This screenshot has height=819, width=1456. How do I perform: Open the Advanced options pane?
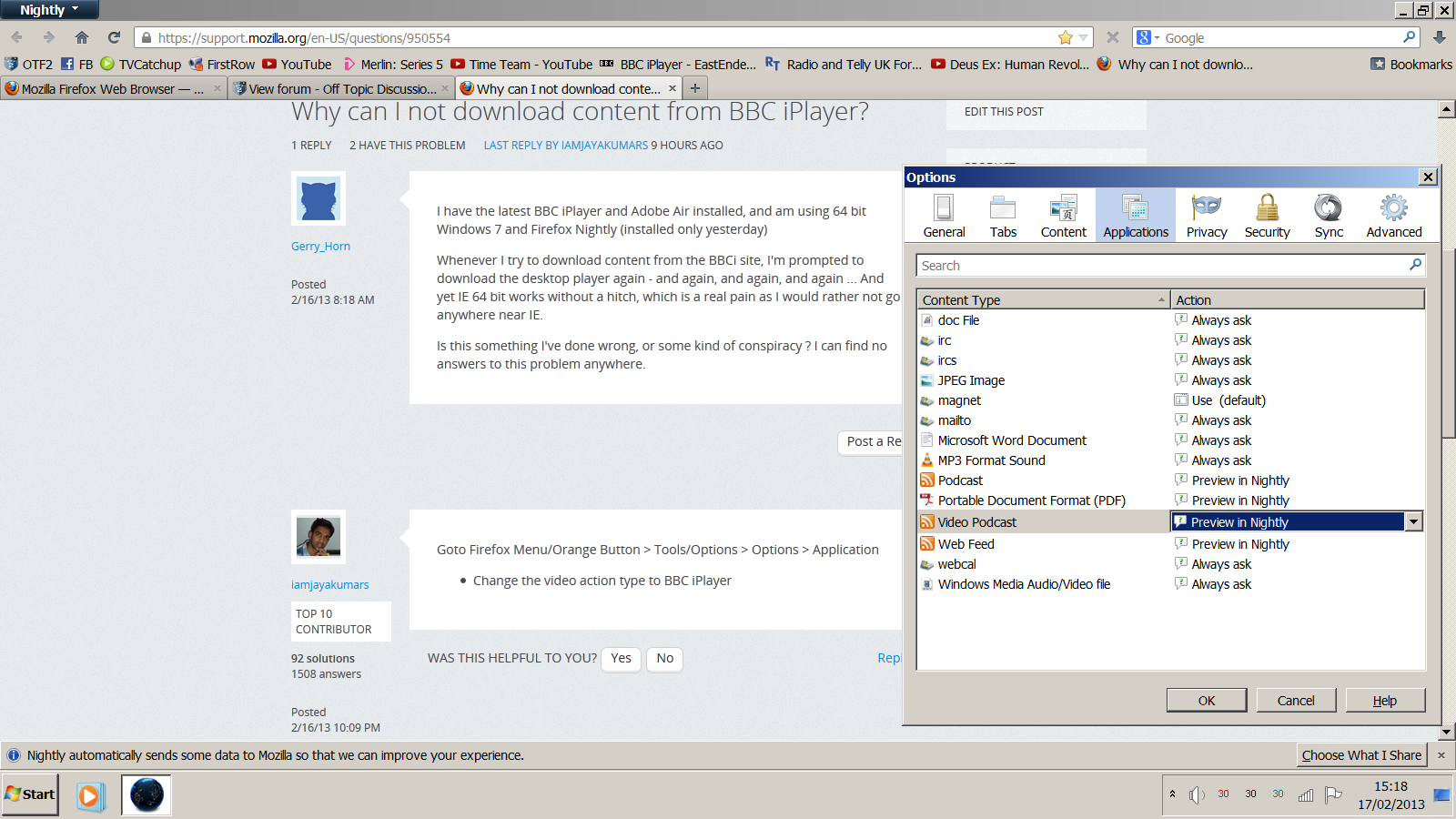[x=1393, y=216]
